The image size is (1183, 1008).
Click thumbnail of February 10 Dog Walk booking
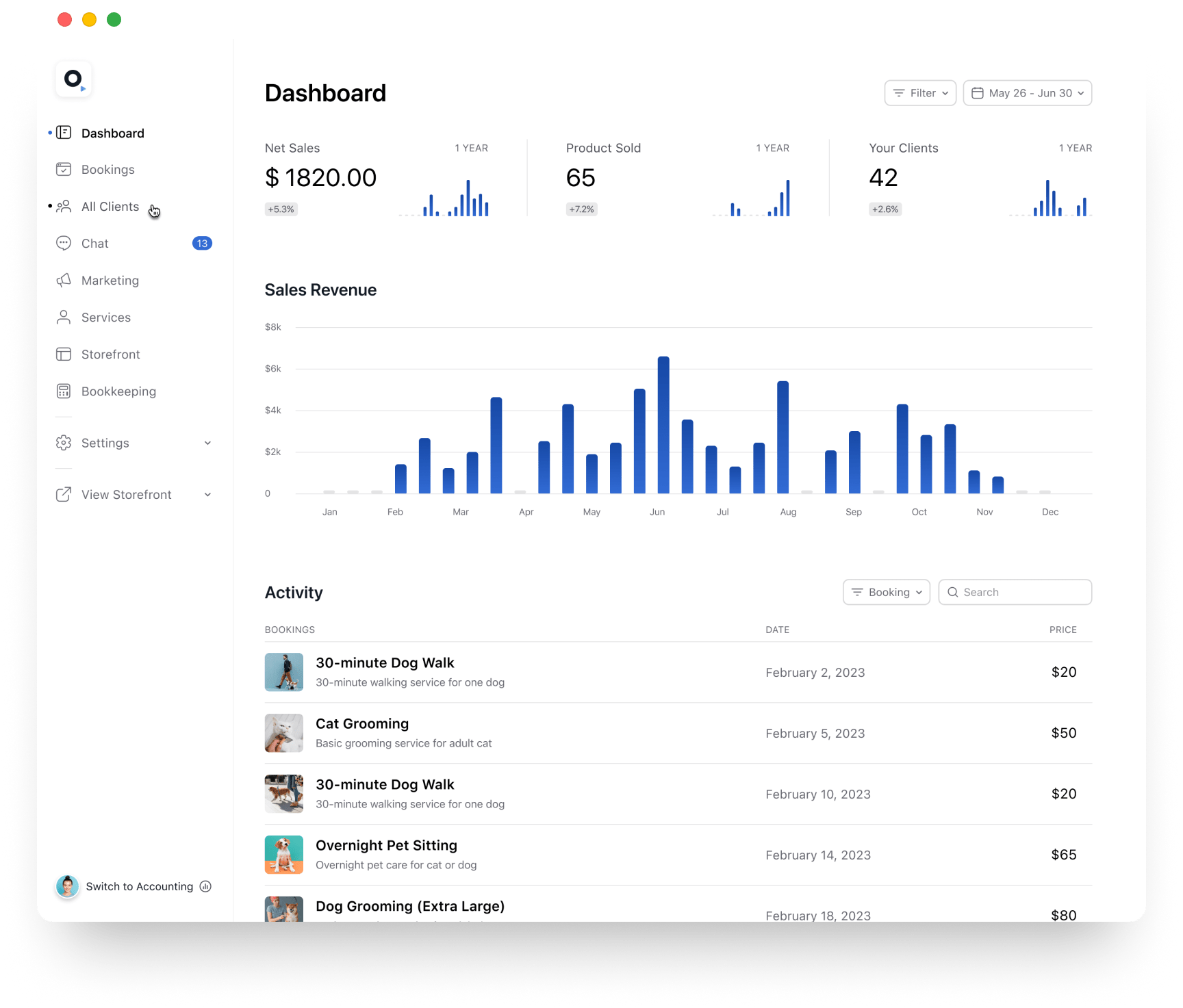pos(284,794)
